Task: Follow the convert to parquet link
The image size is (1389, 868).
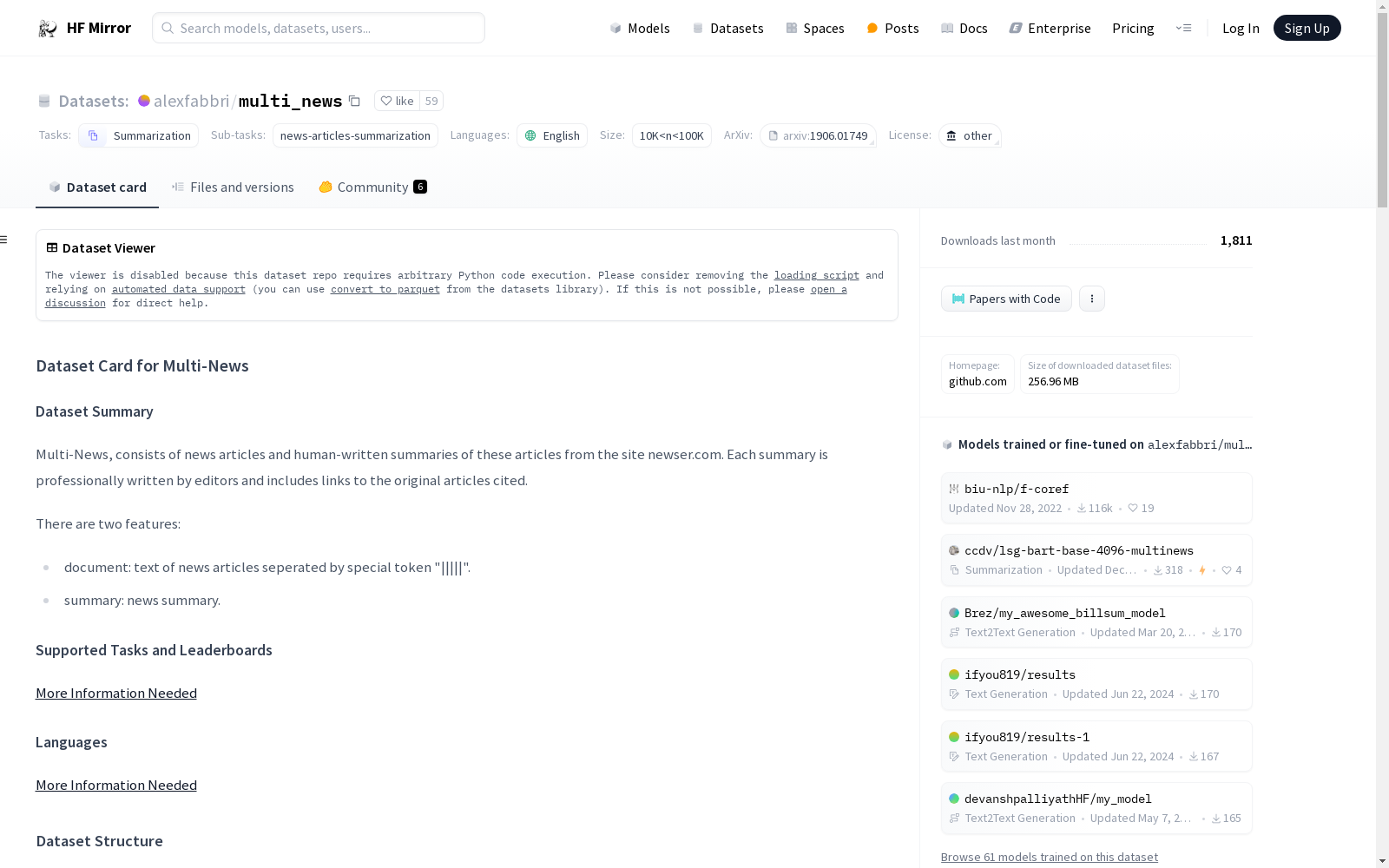Action: click(x=385, y=289)
